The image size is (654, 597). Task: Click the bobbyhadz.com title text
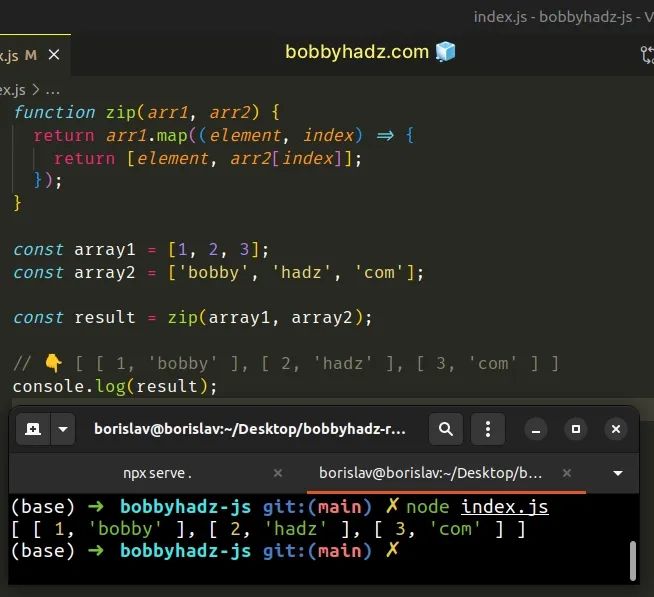(x=357, y=52)
